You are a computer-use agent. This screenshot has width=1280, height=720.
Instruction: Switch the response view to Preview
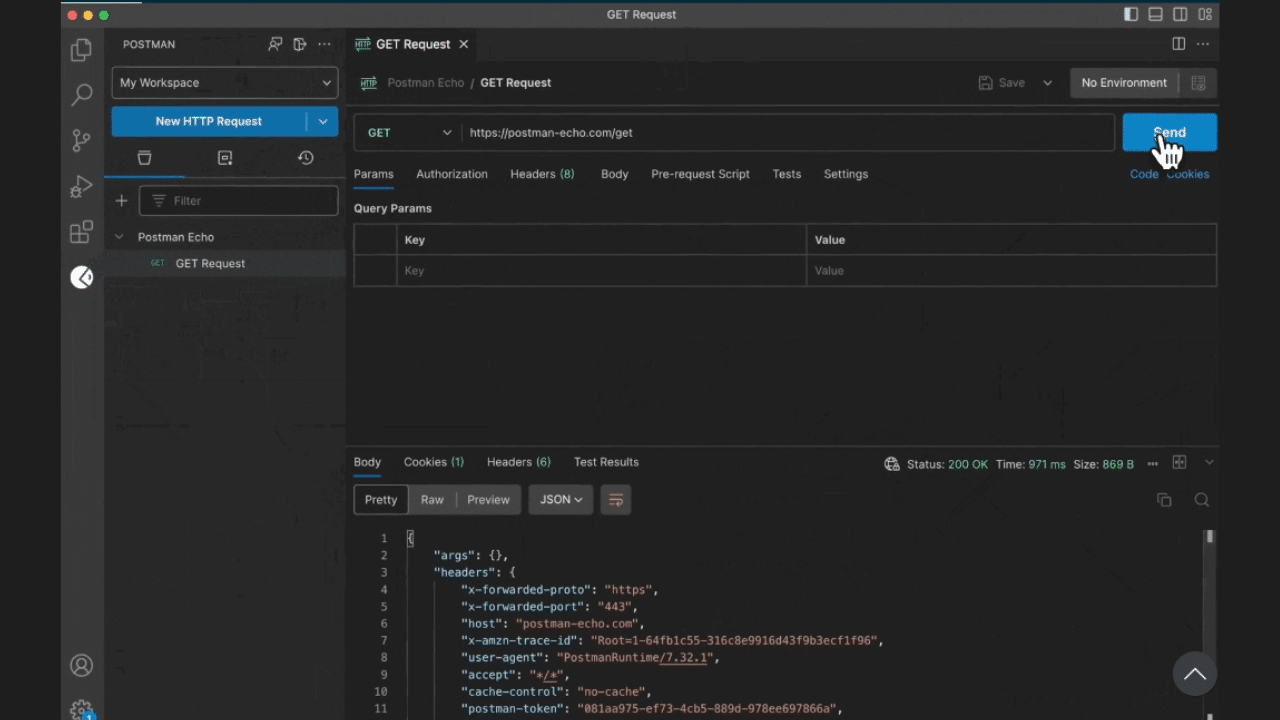click(488, 499)
